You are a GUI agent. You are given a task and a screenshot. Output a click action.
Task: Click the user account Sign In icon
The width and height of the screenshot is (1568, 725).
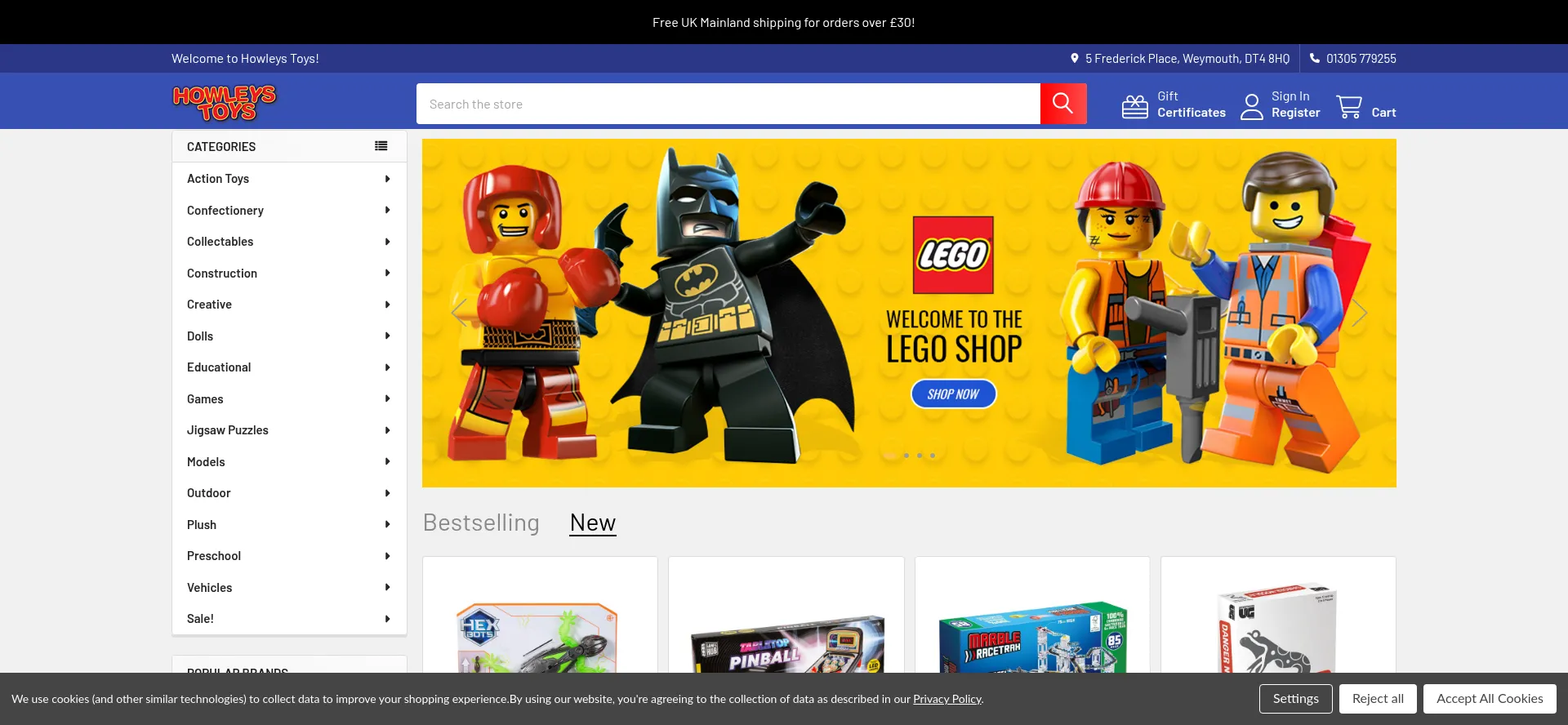point(1252,106)
